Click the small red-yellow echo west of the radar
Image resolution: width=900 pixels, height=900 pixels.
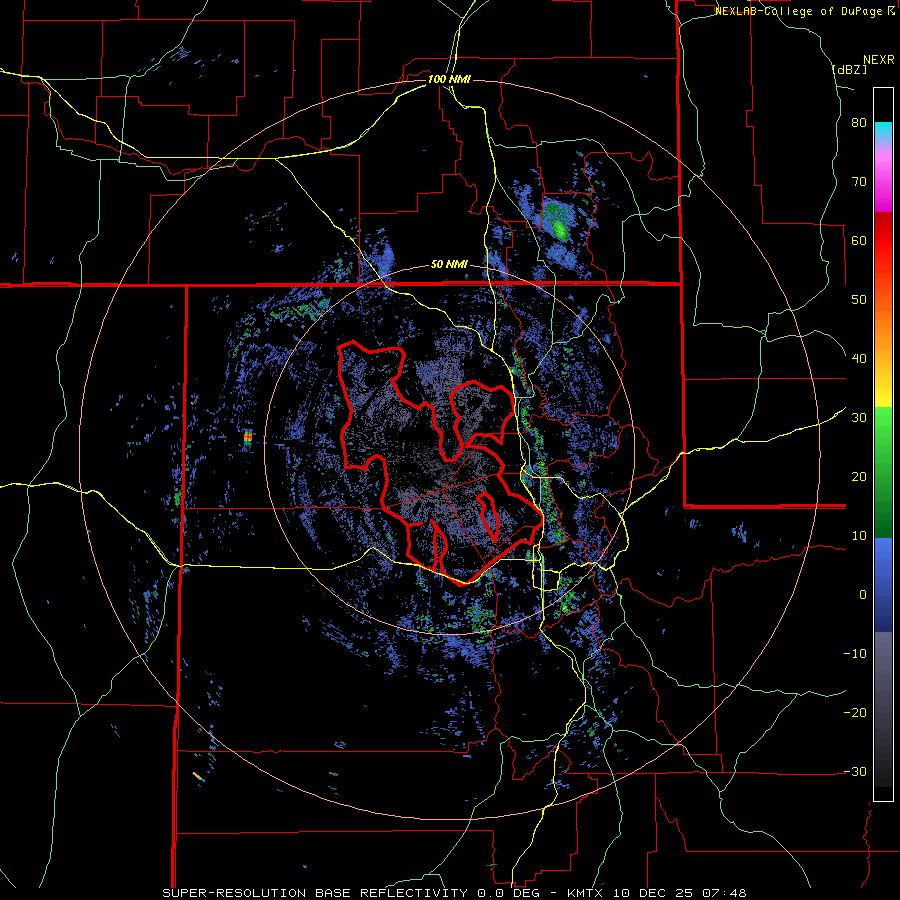(248, 437)
